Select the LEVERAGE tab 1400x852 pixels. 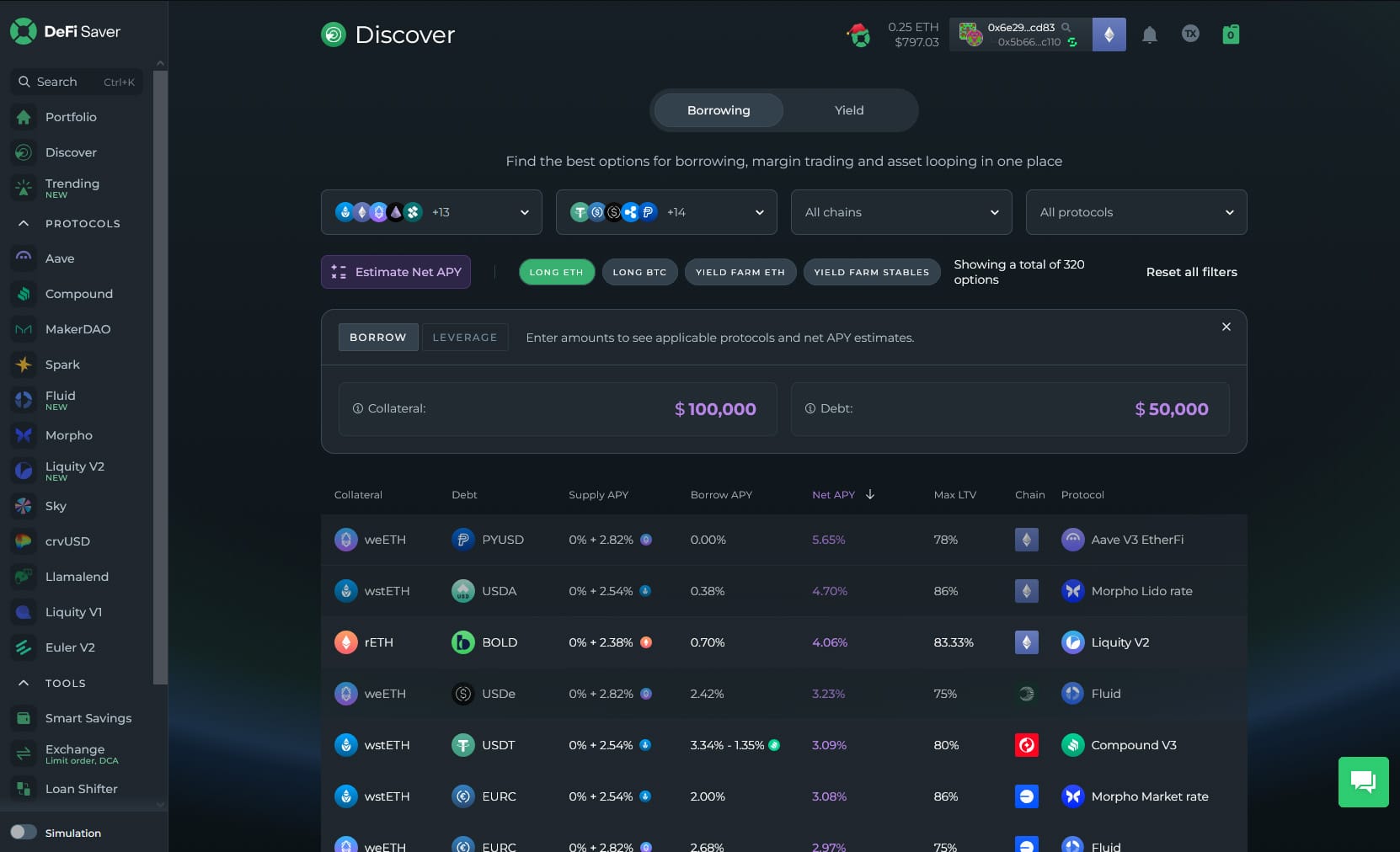[x=464, y=338]
